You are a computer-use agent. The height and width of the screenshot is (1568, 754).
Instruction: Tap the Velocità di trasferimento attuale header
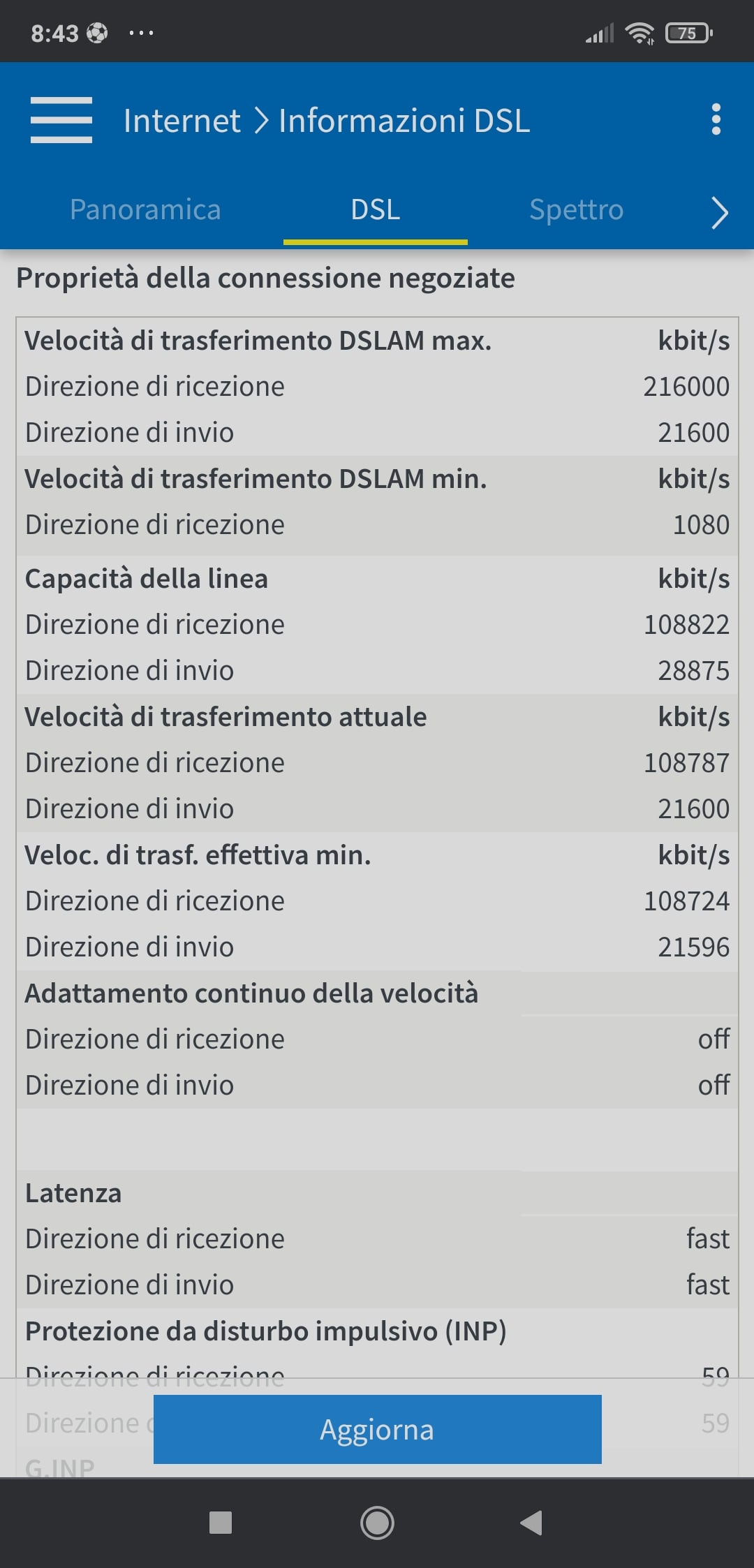(226, 717)
